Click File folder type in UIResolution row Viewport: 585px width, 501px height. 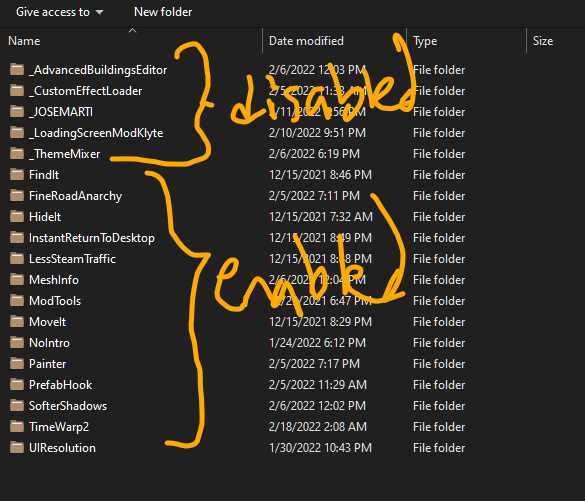tap(439, 448)
